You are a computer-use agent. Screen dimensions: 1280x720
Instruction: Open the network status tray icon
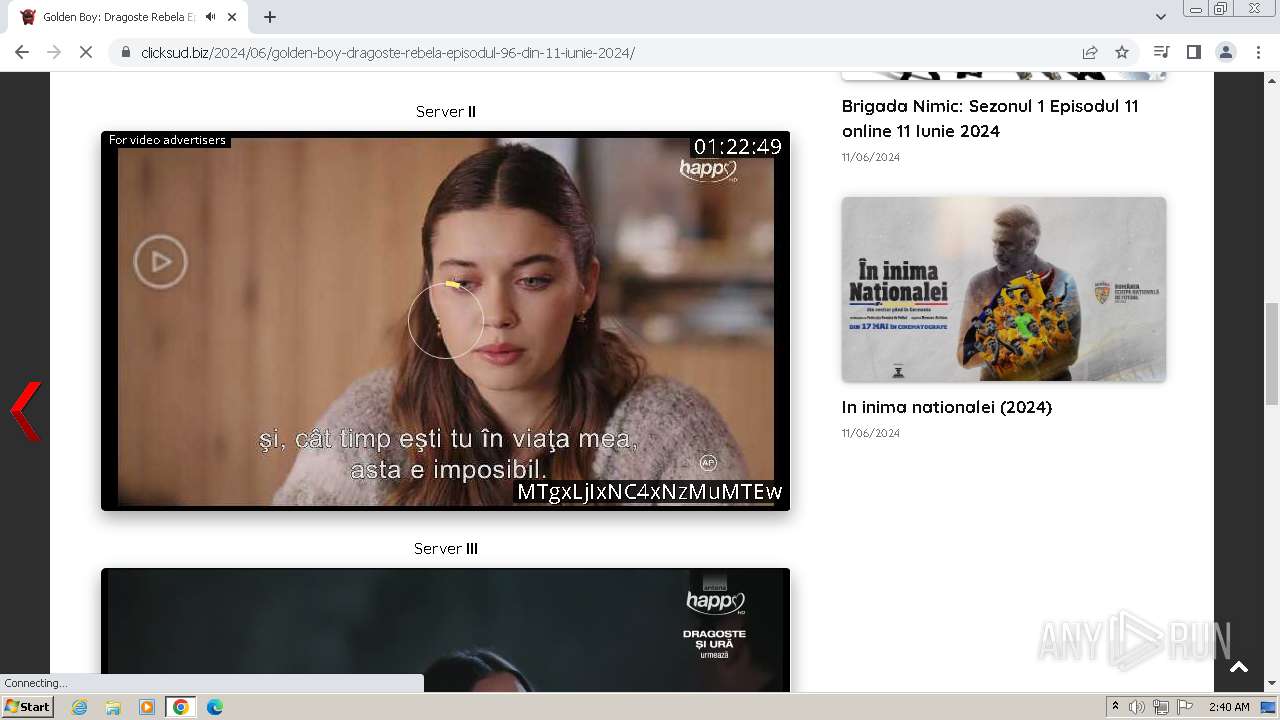click(x=1161, y=707)
